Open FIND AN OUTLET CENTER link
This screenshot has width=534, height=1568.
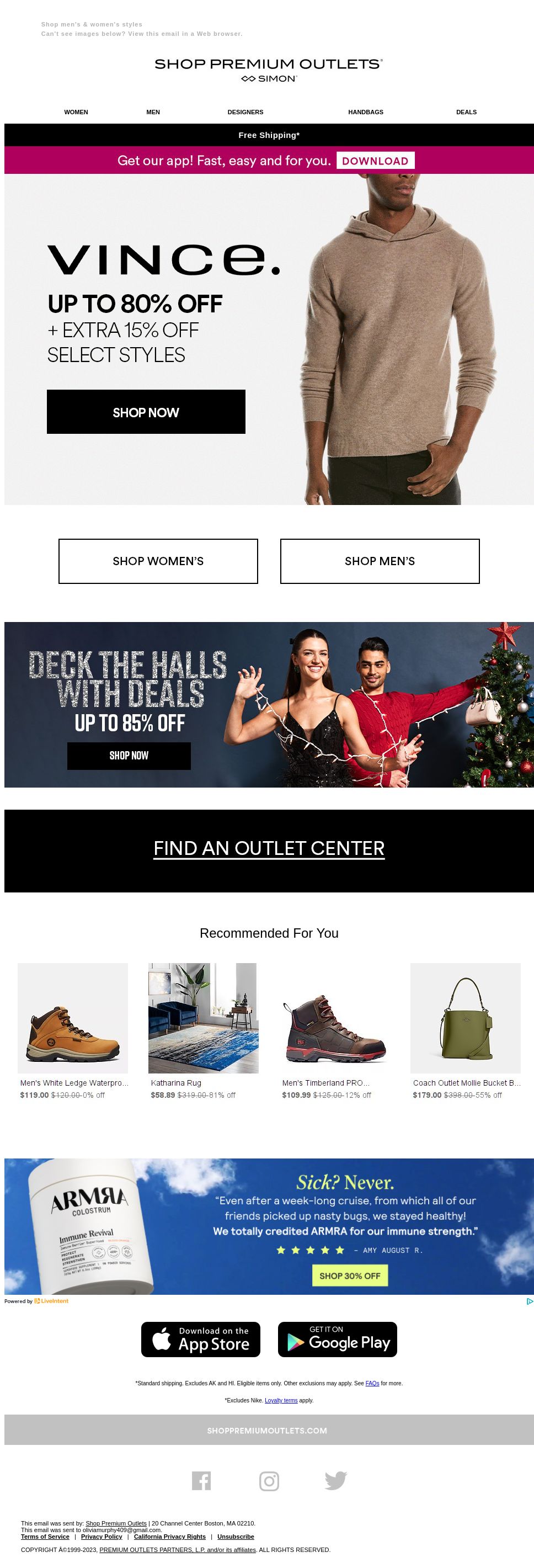(269, 848)
